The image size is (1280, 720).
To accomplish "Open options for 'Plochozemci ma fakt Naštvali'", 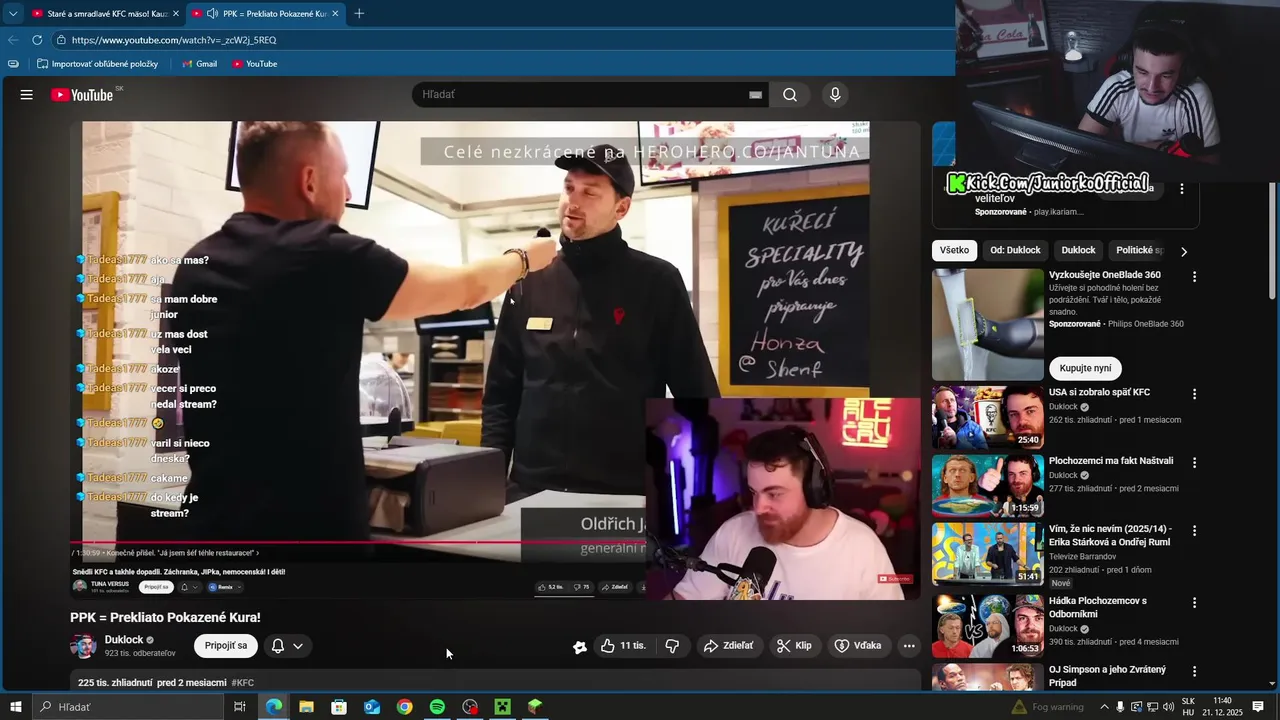I will pos(1194,463).
